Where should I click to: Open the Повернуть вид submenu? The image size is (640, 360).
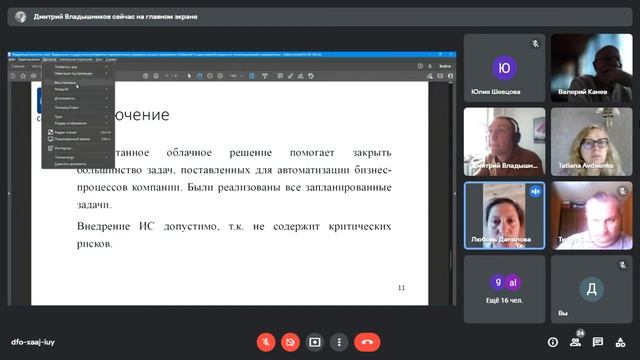tap(78, 67)
